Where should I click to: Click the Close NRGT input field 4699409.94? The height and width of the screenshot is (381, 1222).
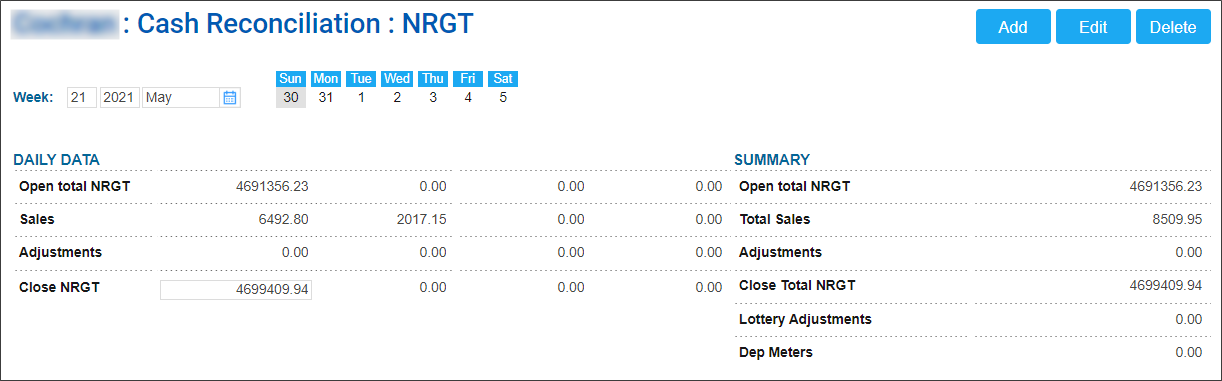(236, 290)
